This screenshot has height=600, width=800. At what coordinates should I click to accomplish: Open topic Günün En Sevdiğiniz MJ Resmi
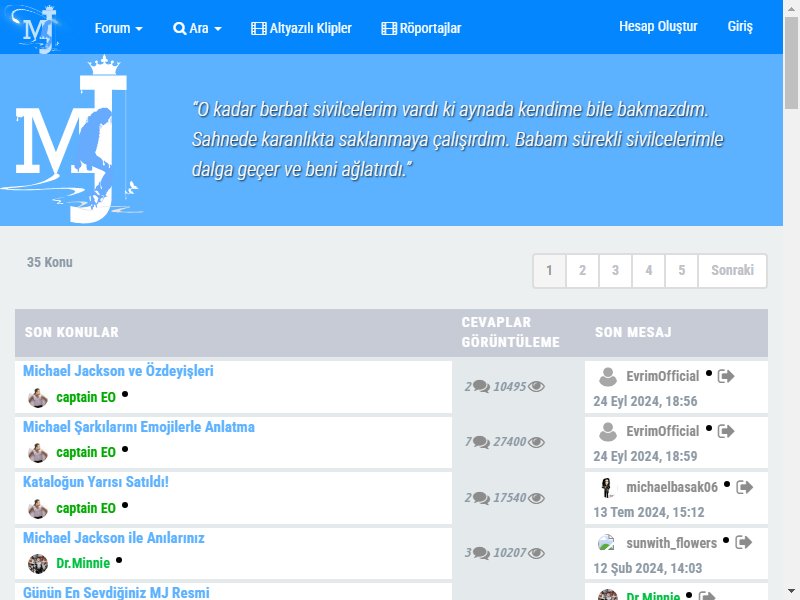click(x=116, y=593)
